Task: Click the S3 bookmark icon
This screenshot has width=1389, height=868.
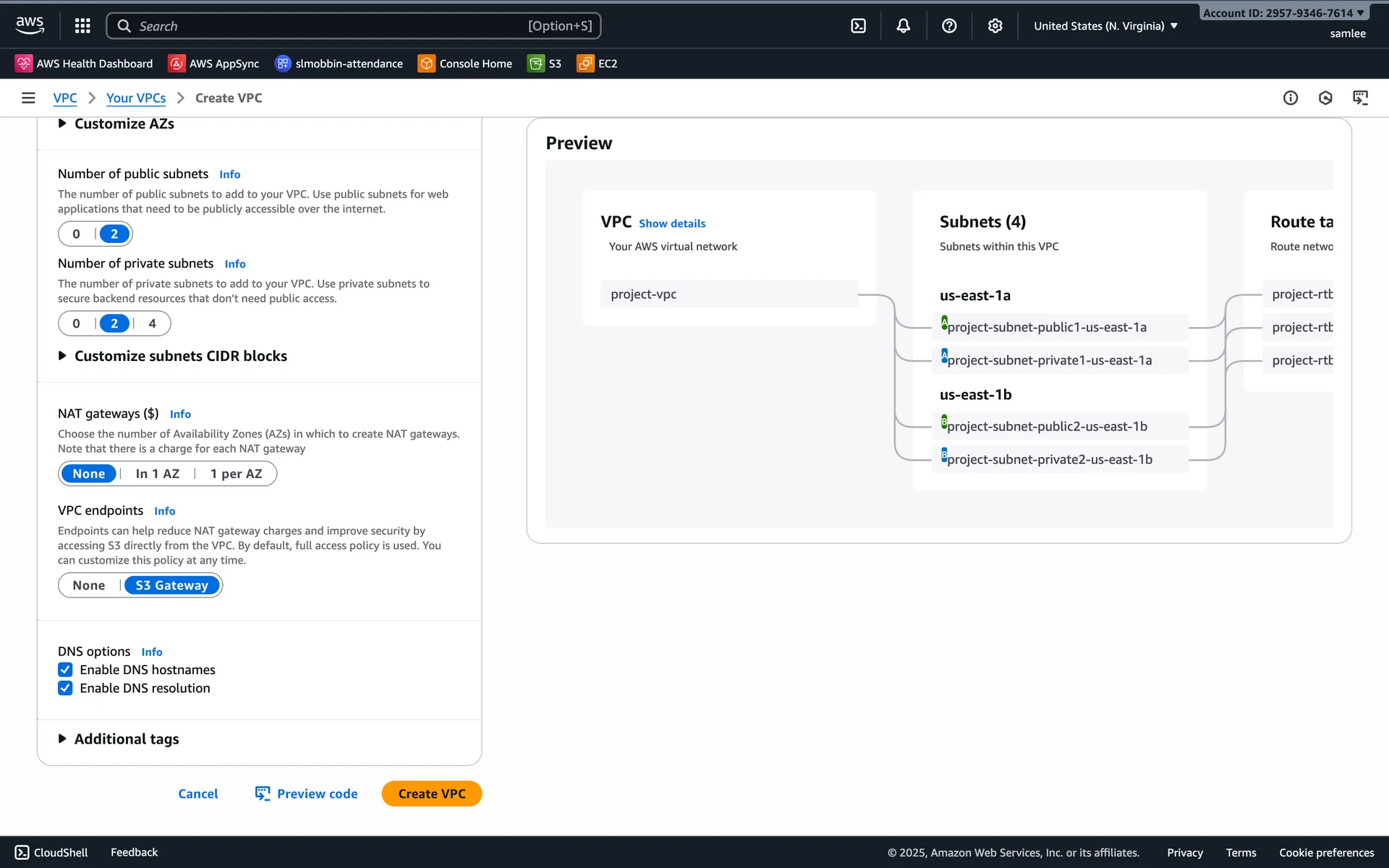Action: coord(536,64)
